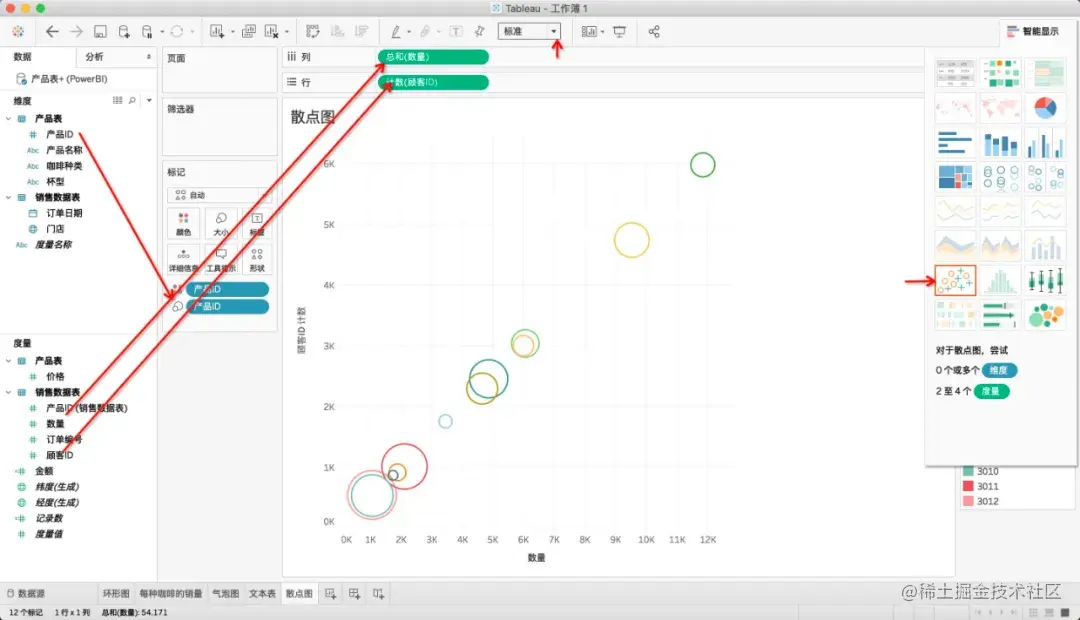Viewport: 1080px width, 620px height.
Task: Go back with the undo arrow
Action: (52, 31)
